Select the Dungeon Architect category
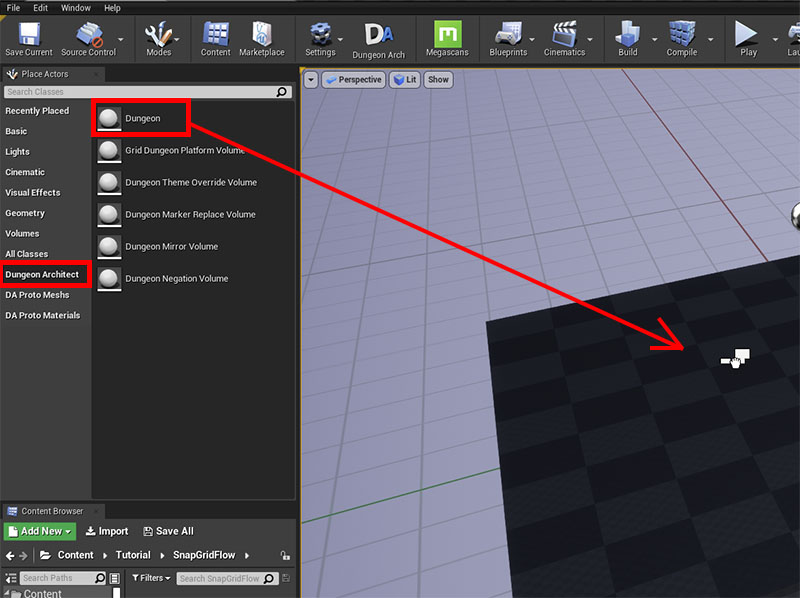800x598 pixels. (42, 275)
